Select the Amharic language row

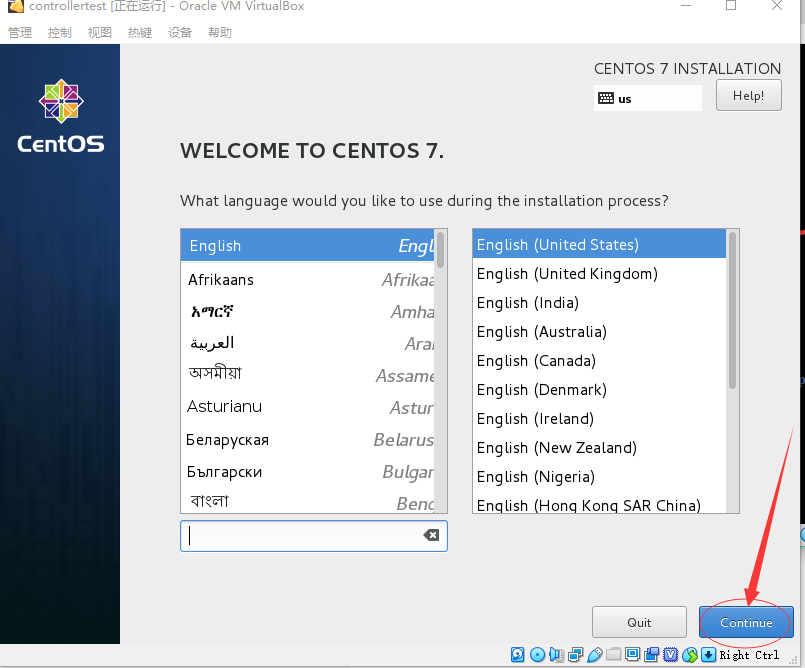point(308,312)
